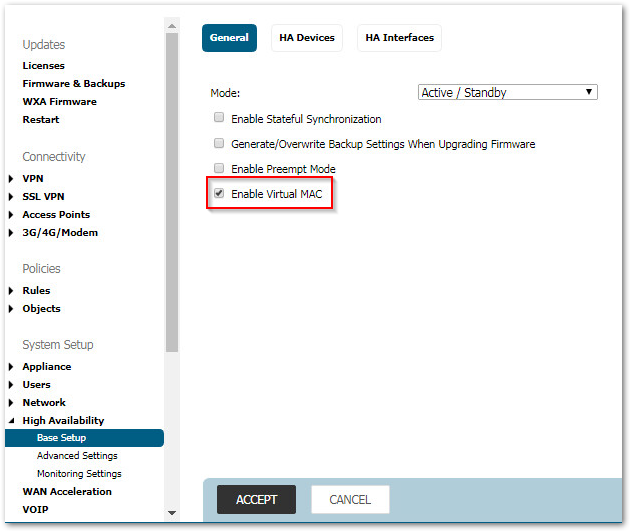Expand the SSL VPN section arrow

(11, 197)
